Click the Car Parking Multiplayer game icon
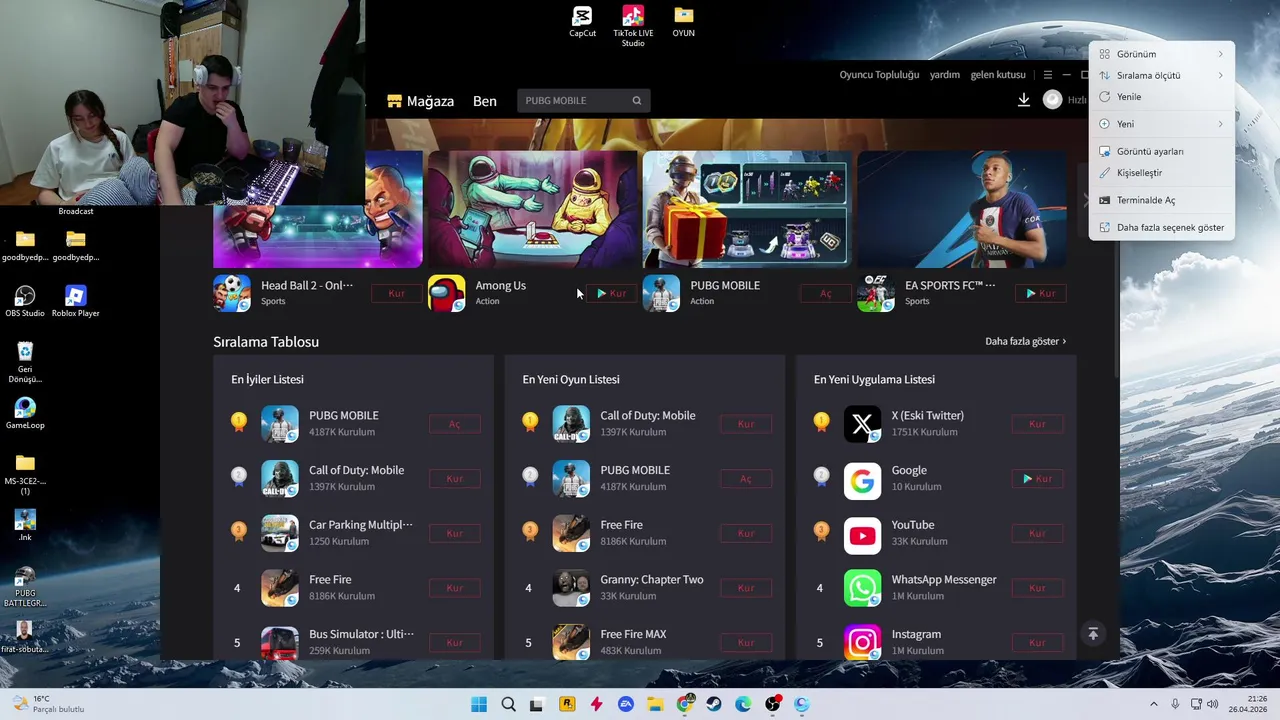 [x=280, y=533]
